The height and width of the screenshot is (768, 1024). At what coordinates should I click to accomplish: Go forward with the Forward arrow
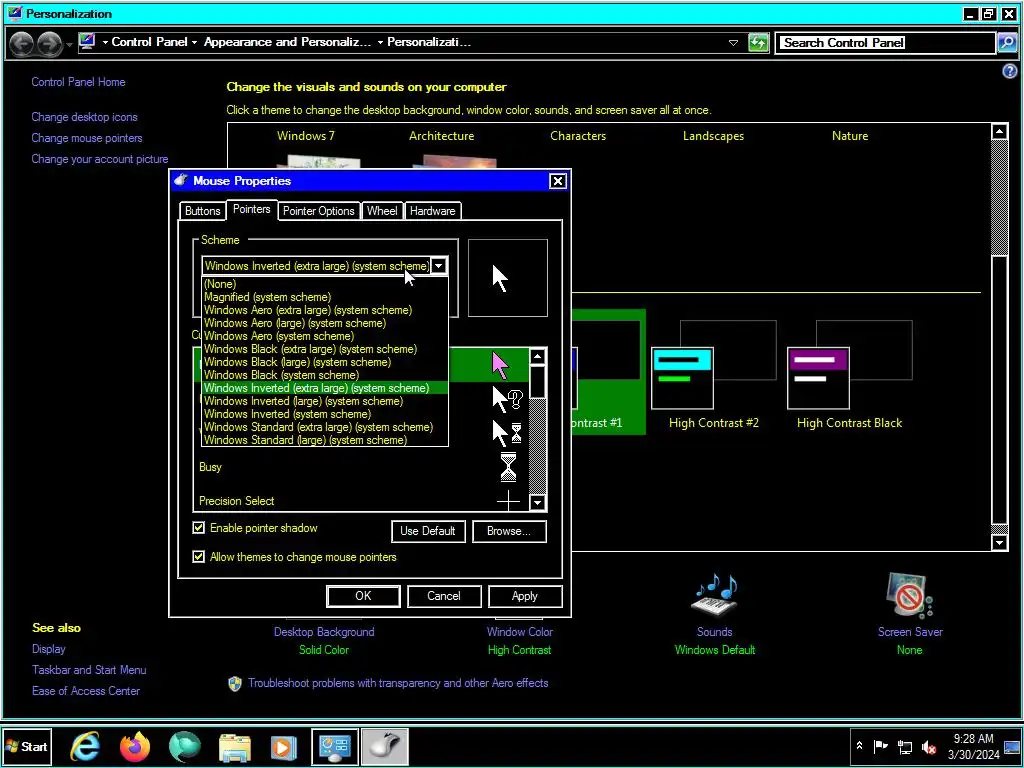pyautogui.click(x=49, y=43)
